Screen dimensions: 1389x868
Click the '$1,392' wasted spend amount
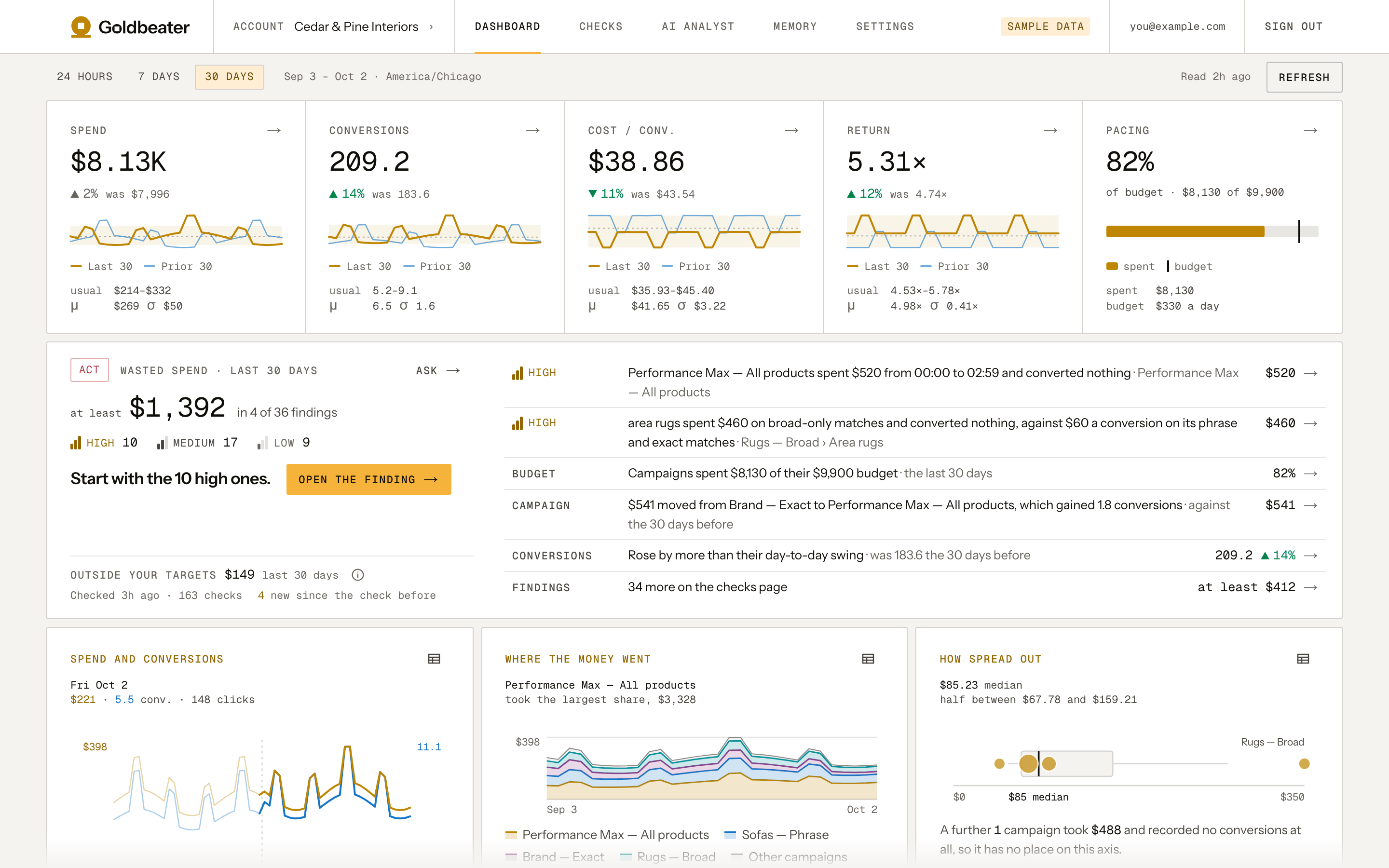[177, 408]
